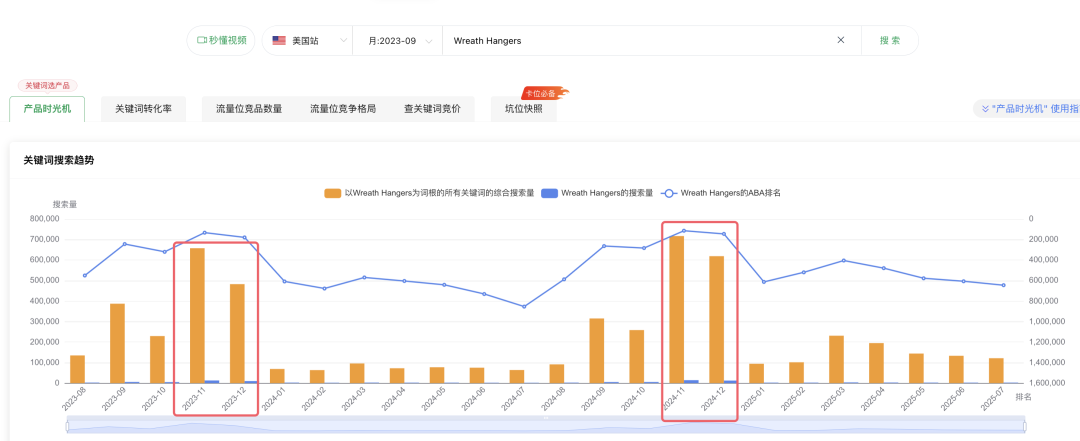Click the orange bar for 2024-11

(676, 309)
